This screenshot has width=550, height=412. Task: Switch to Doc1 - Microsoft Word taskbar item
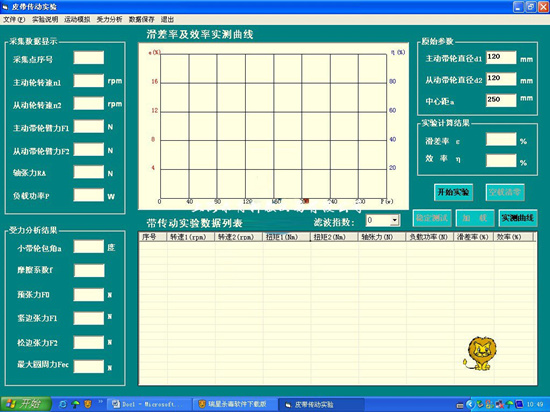[150, 404]
